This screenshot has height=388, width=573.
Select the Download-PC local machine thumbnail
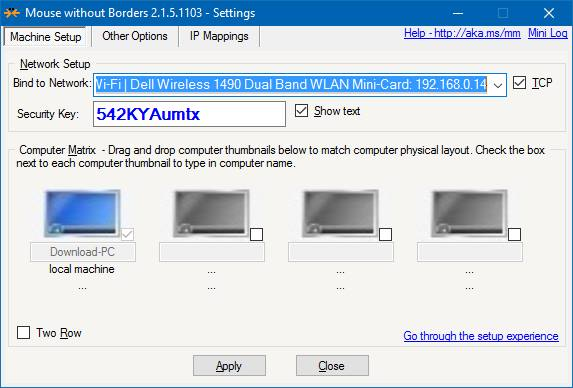click(82, 213)
